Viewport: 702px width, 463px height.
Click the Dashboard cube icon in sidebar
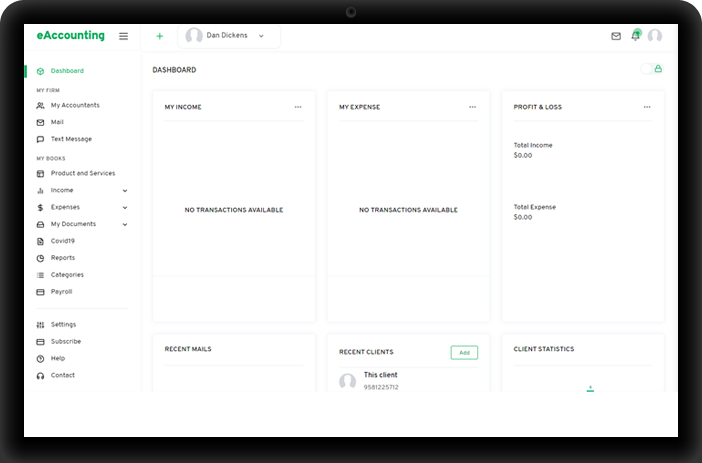[40, 71]
